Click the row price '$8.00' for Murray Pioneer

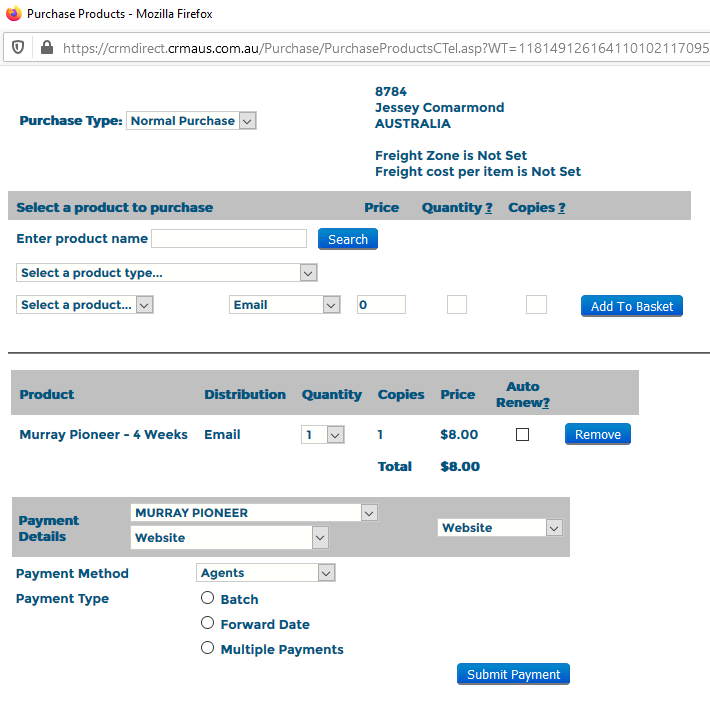tap(459, 435)
